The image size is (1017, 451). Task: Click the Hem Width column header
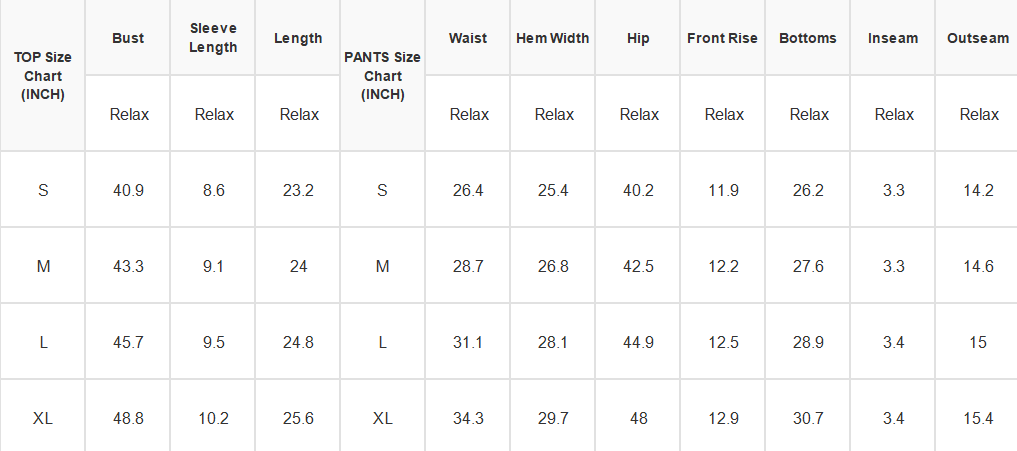click(553, 38)
